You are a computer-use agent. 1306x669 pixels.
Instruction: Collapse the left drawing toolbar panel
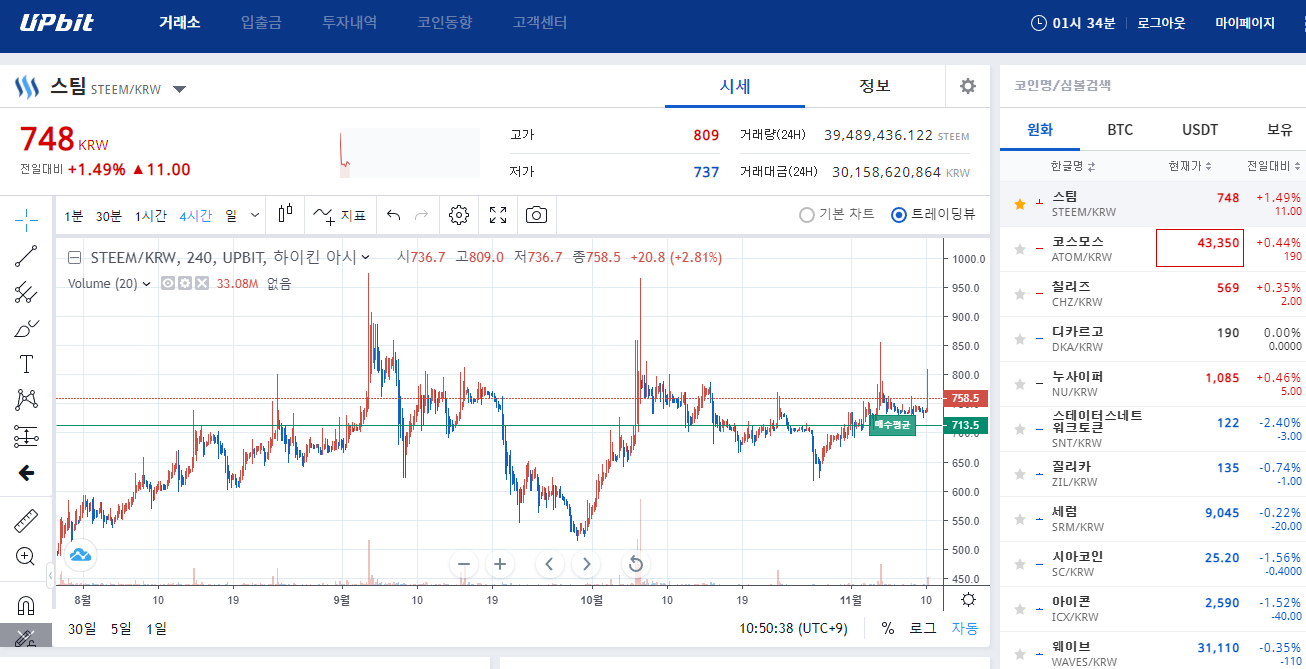pyautogui.click(x=51, y=575)
